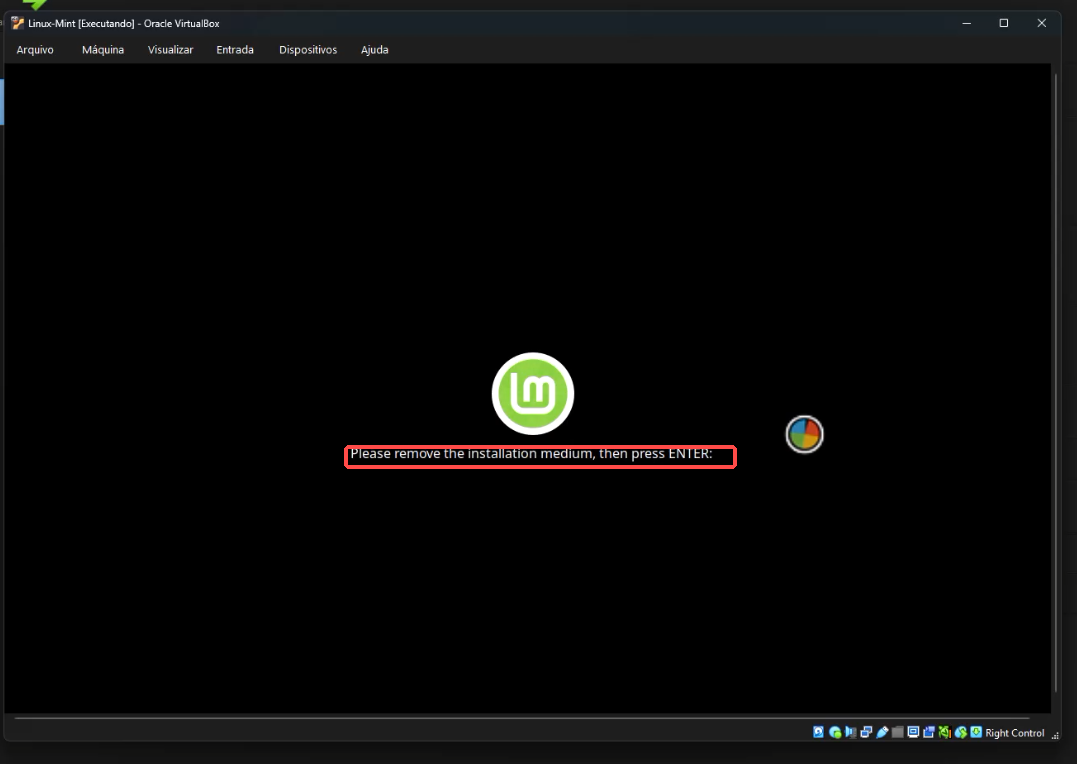The height and width of the screenshot is (764, 1077).
Task: Open the Dispositivos menu
Action: [x=308, y=49]
